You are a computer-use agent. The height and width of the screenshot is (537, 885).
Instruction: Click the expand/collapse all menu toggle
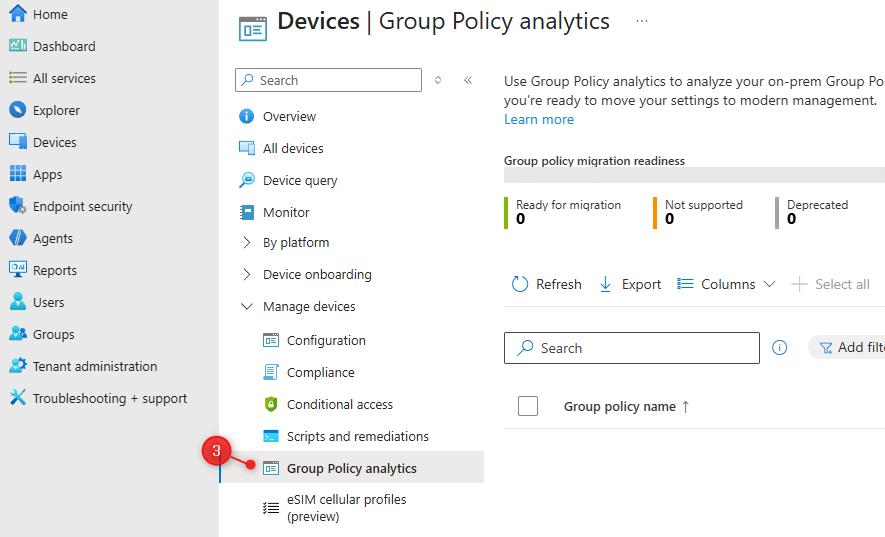tap(438, 80)
